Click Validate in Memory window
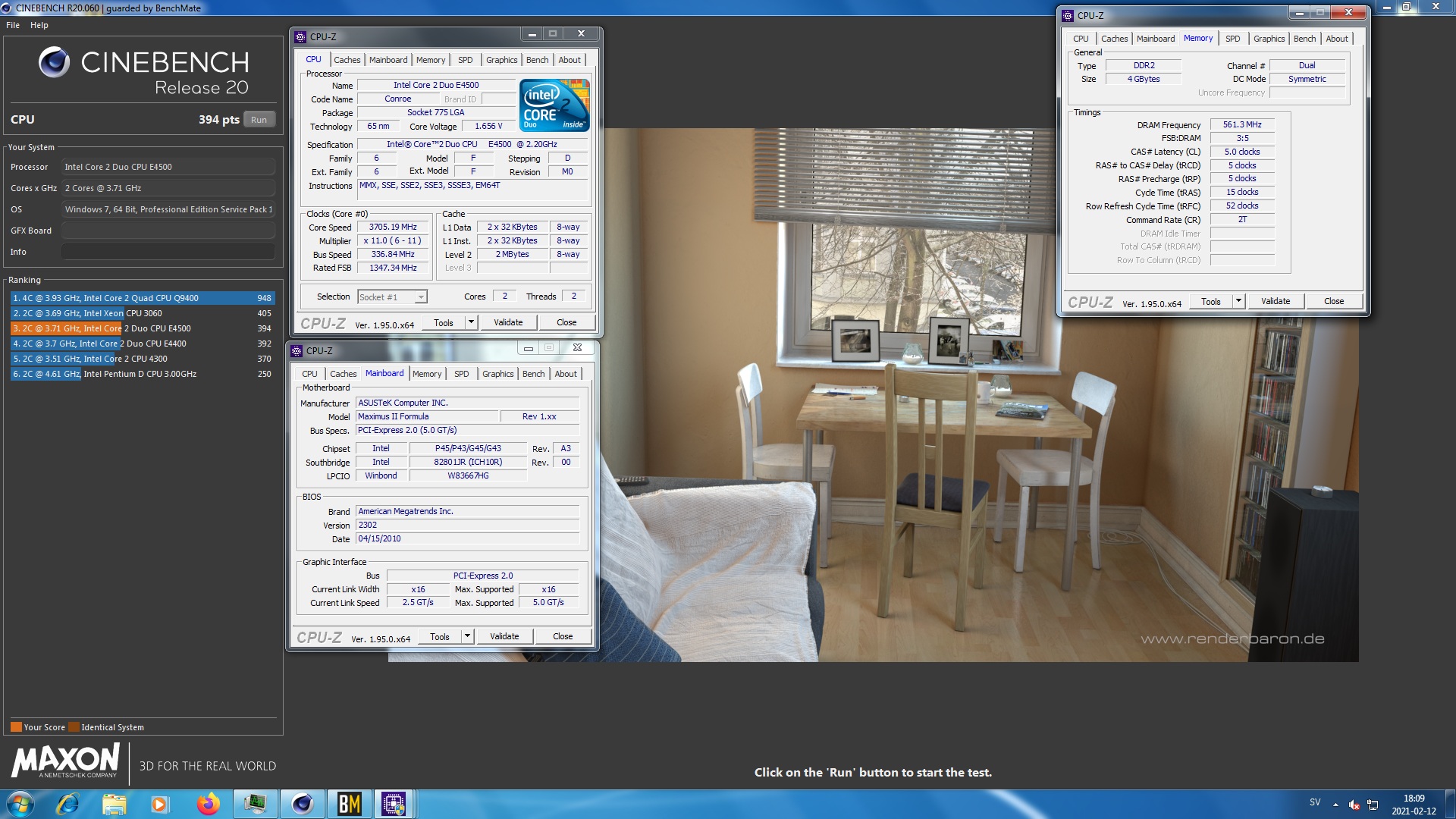The height and width of the screenshot is (819, 1456). (x=1276, y=301)
